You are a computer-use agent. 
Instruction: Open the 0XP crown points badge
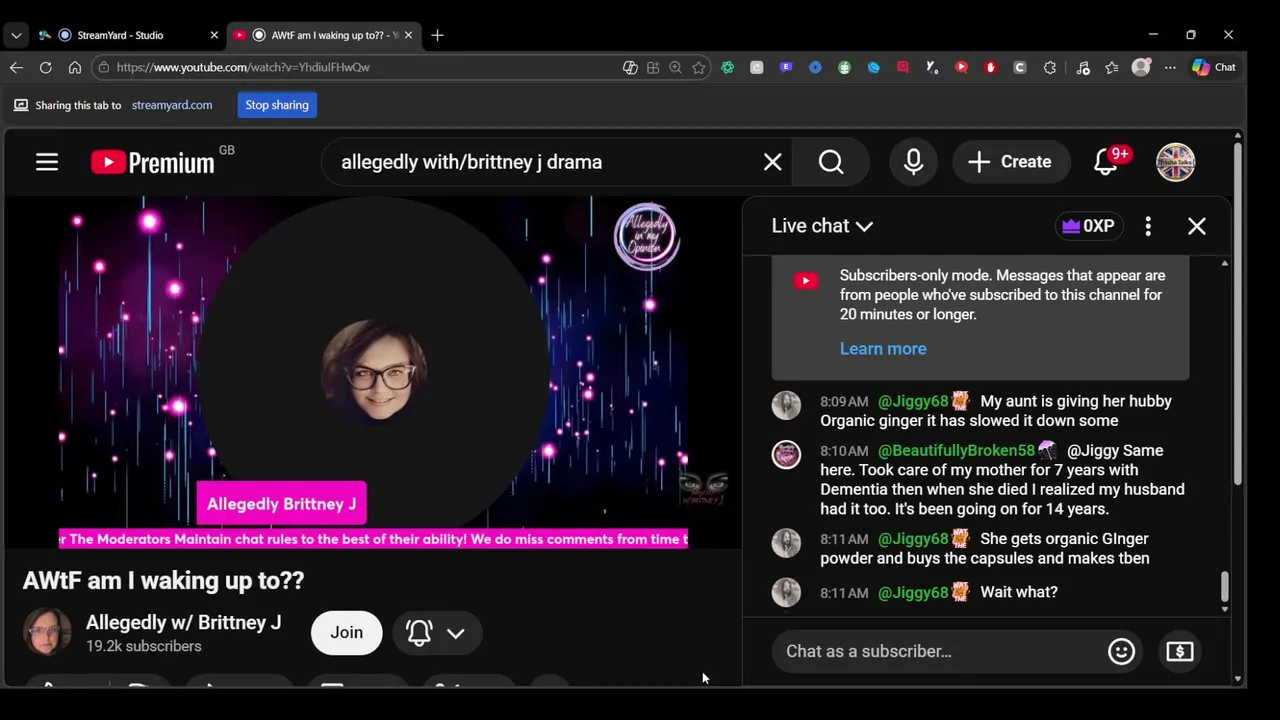click(x=1088, y=226)
